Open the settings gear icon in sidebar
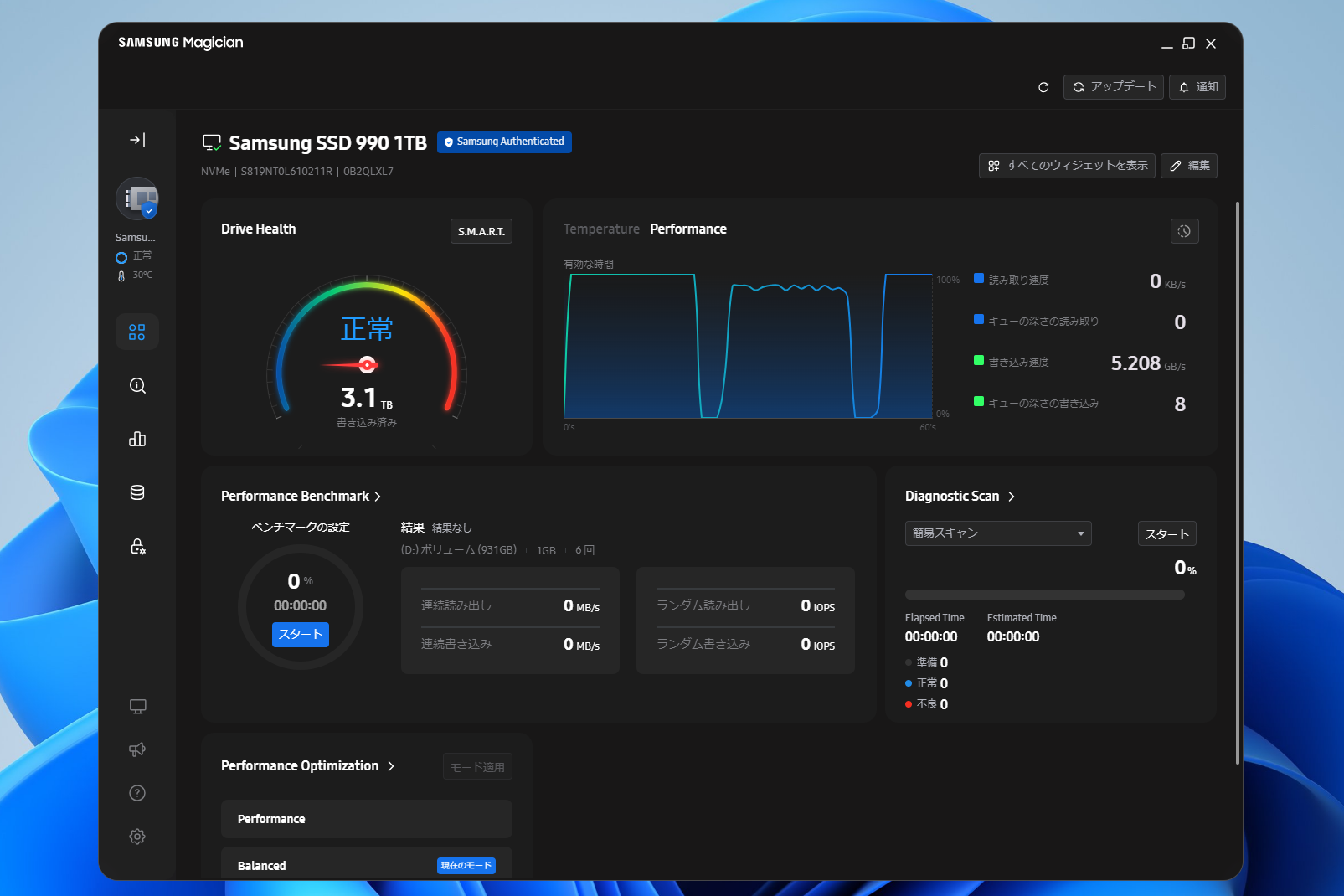 click(137, 837)
